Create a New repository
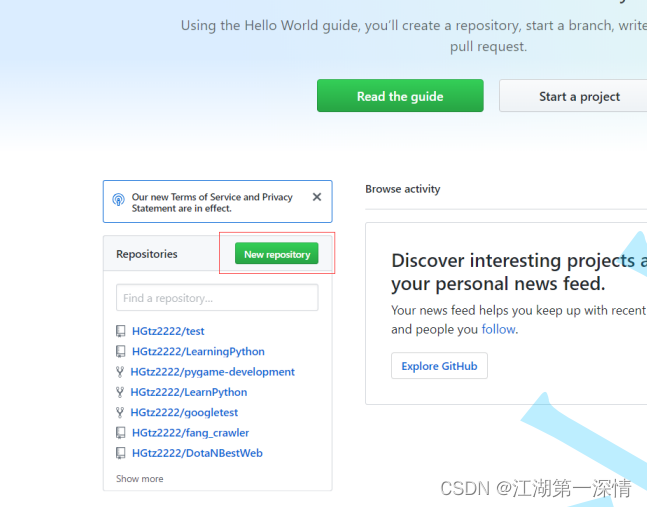 (276, 253)
